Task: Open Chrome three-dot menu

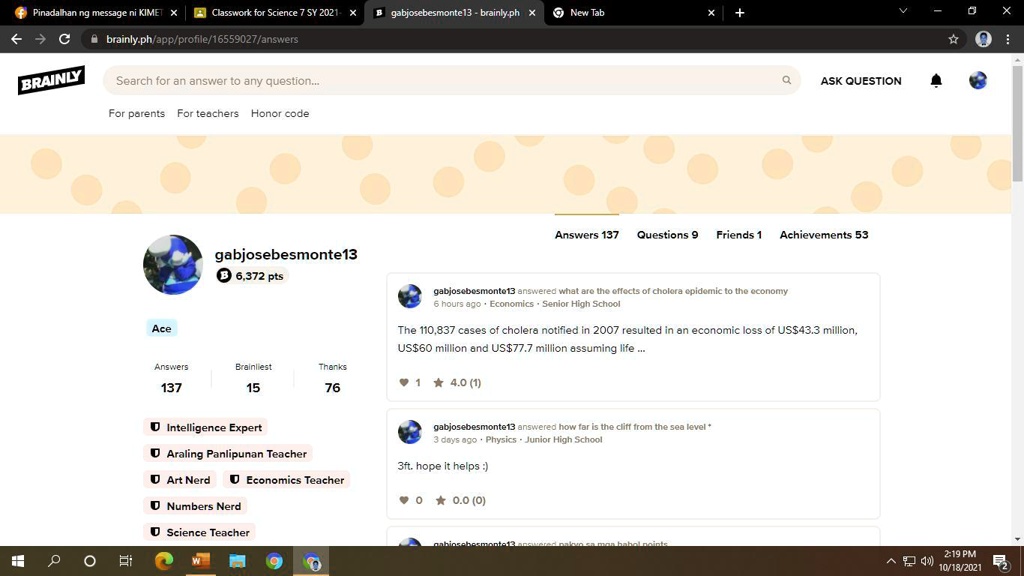Action: 1008,39
